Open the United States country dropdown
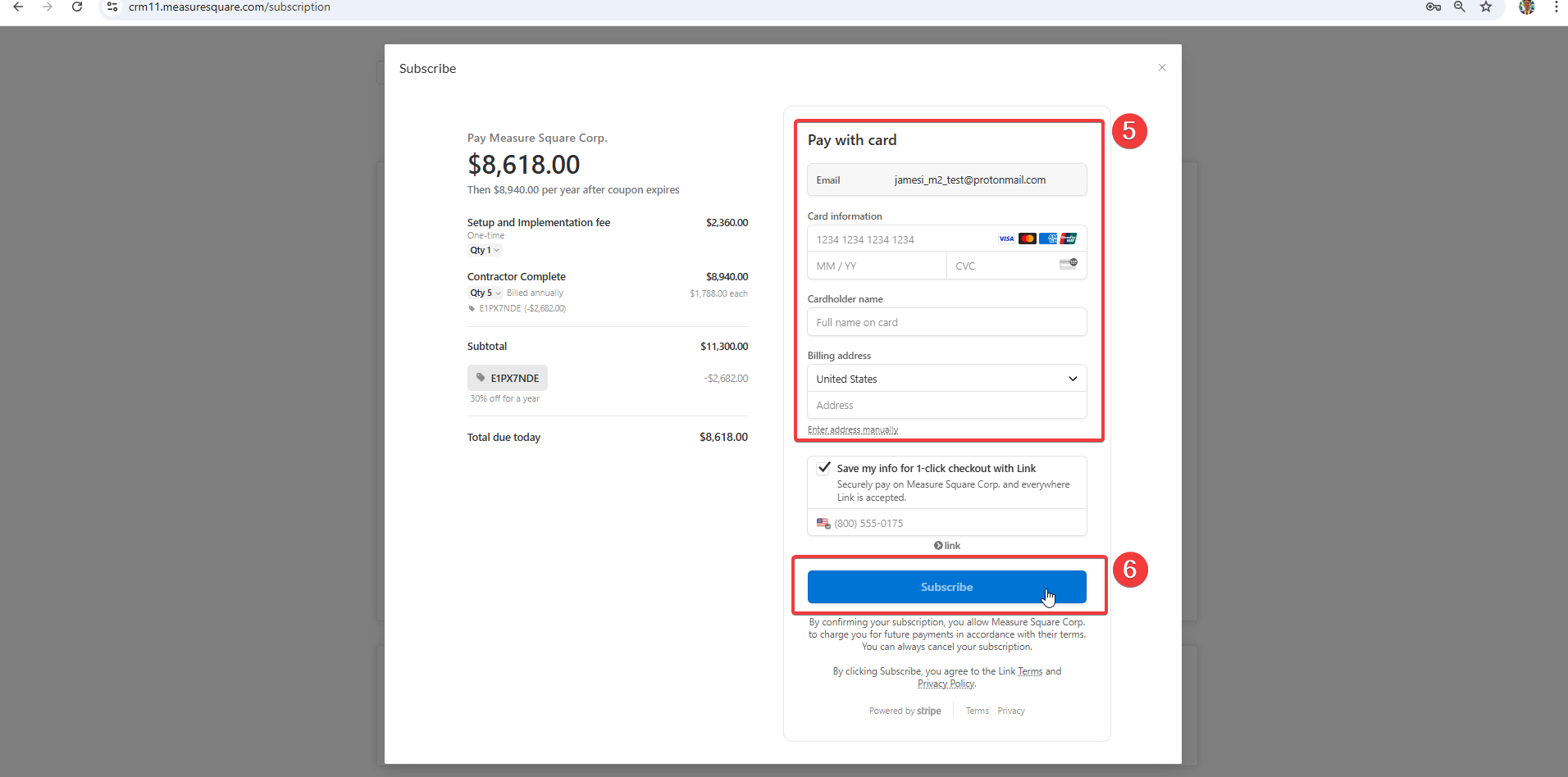The height and width of the screenshot is (777, 1568). (x=947, y=379)
